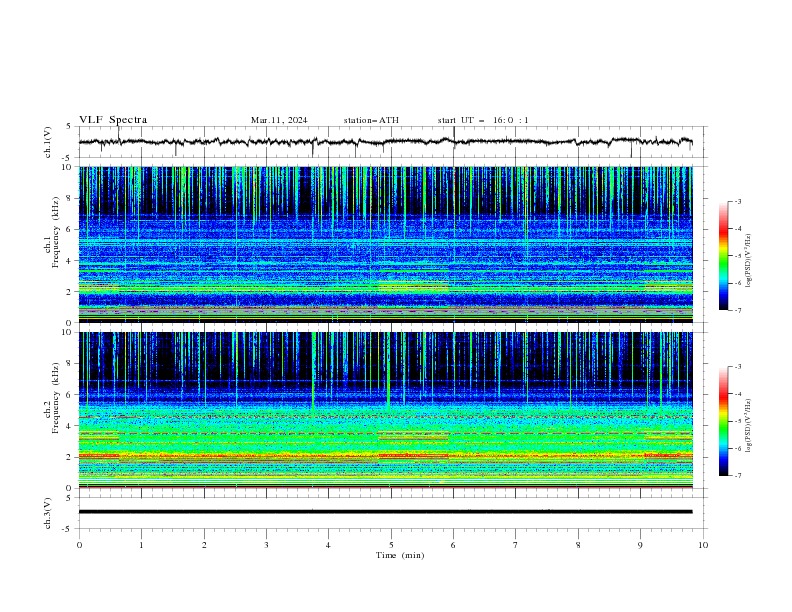Screen dimensions: 792x612
Task: Select the date text "Mar.11, 2024"
Action: coord(279,120)
